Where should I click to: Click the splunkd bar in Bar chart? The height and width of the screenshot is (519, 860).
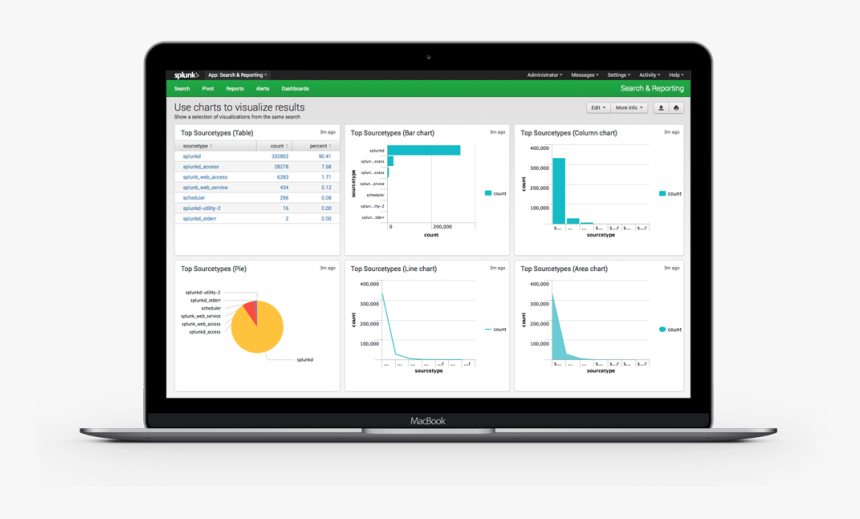click(423, 150)
